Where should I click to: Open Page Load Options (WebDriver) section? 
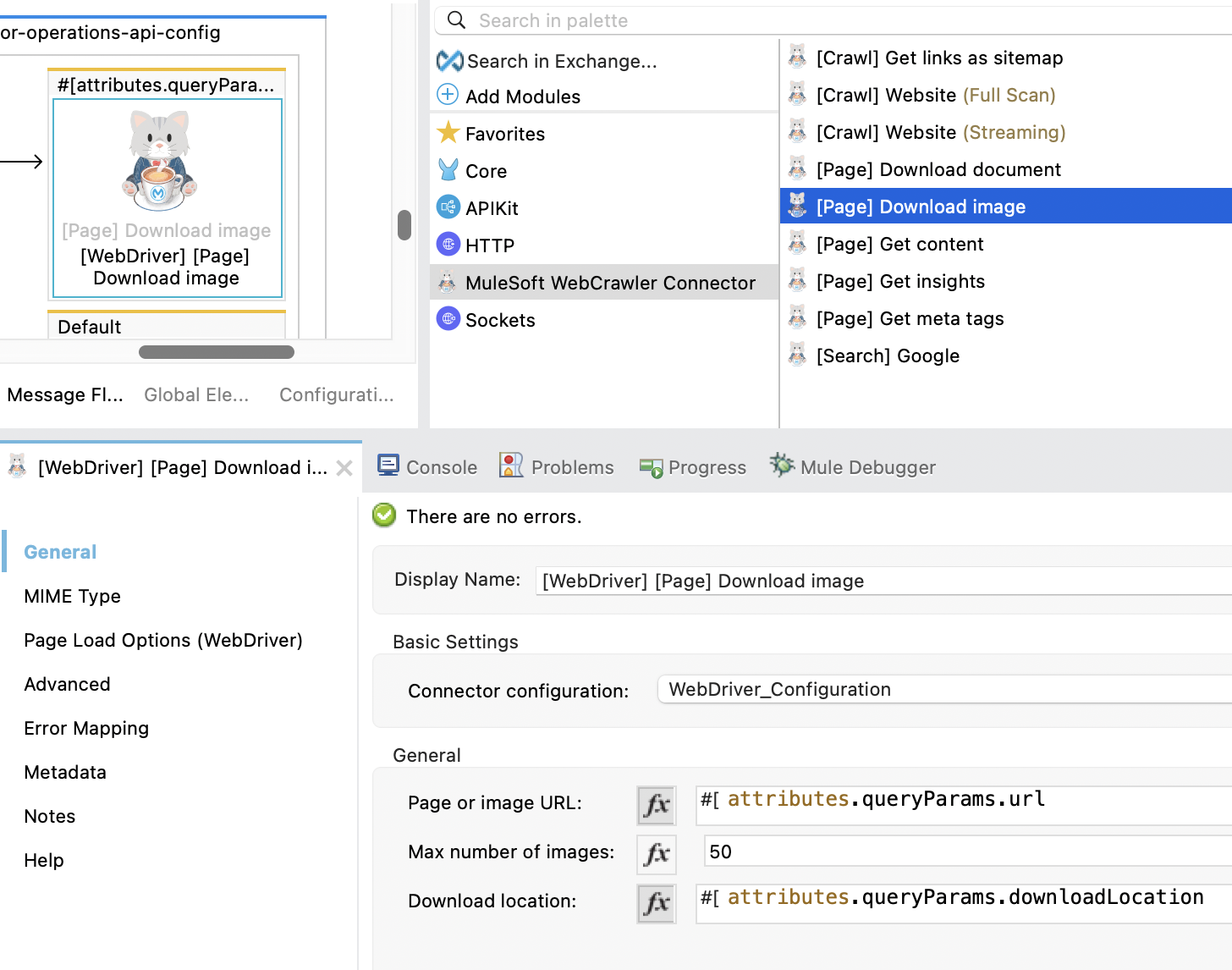pyautogui.click(x=163, y=640)
